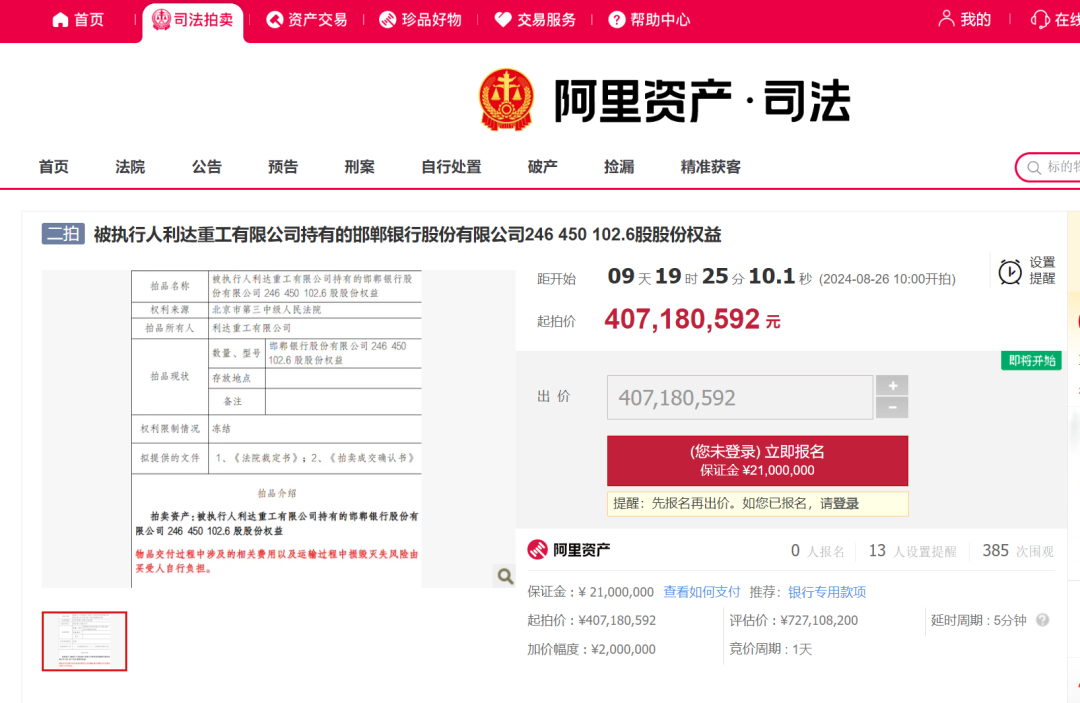Select the 公告 navigation item
This screenshot has width=1080, height=703.
click(207, 167)
